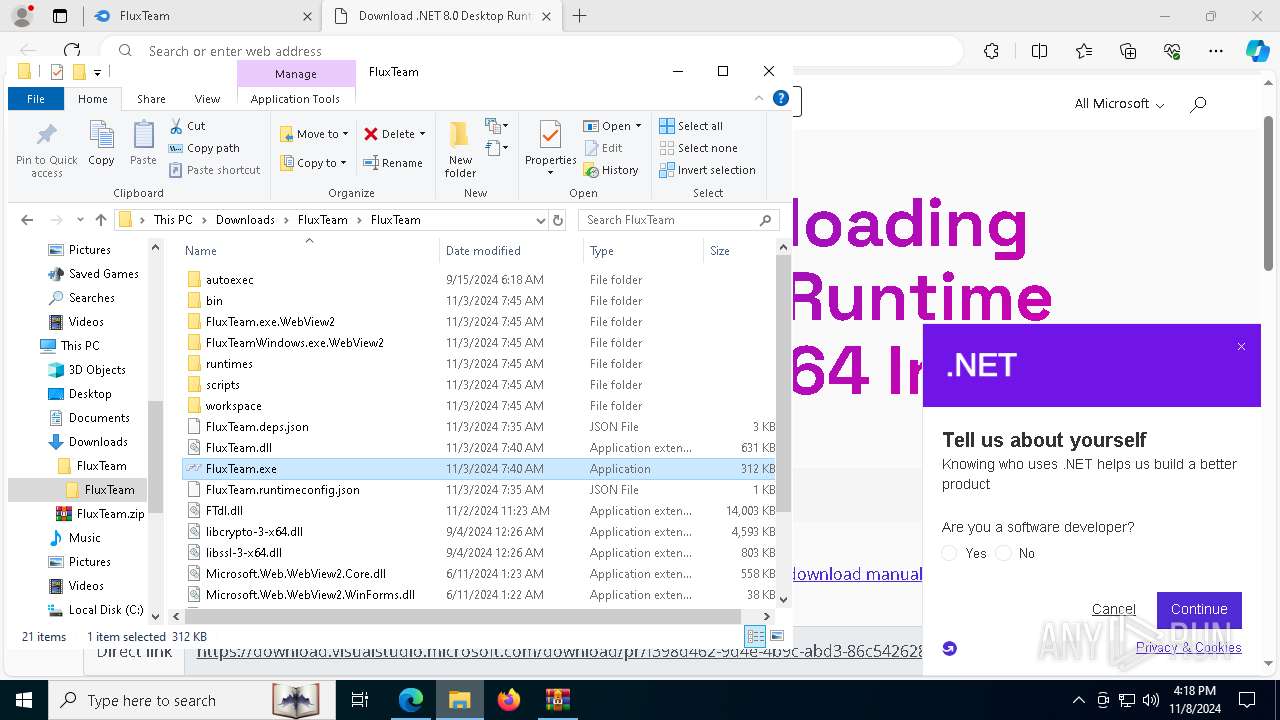Viewport: 1280px width, 720px height.
Task: Click Select all in ribbon
Action: pyautogui.click(x=691, y=126)
